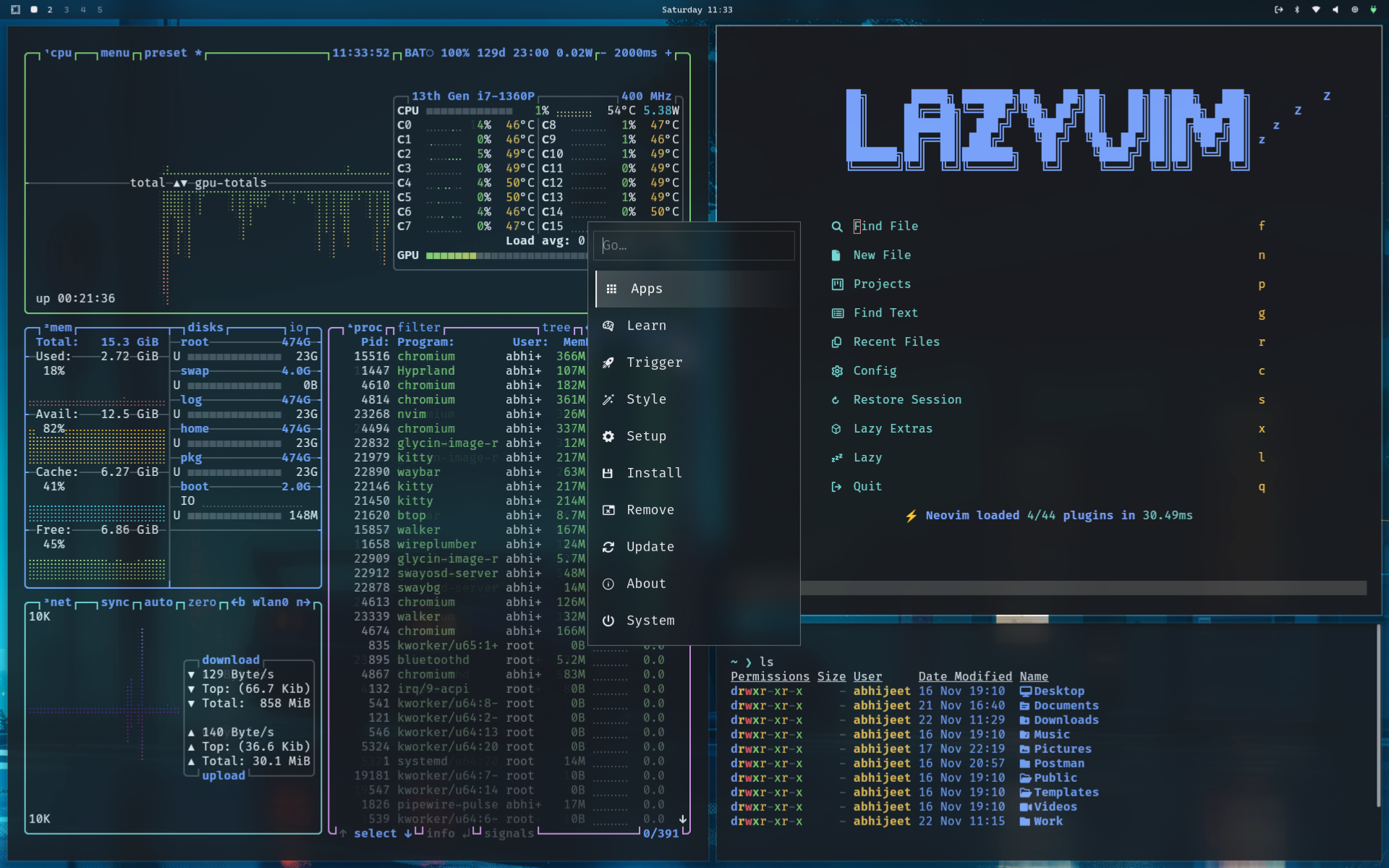Switch to workspace 2 in top bar
The width and height of the screenshot is (1389, 868).
(50, 9)
